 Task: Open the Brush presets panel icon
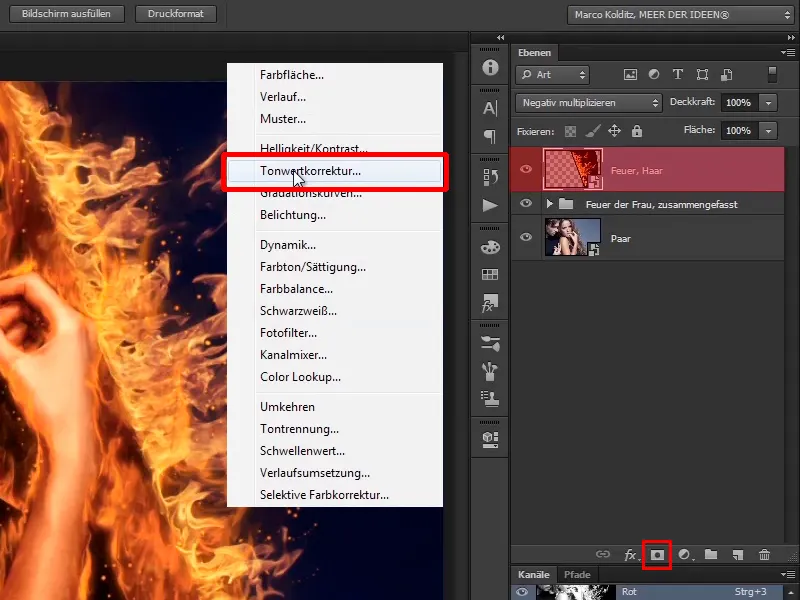tap(490, 343)
